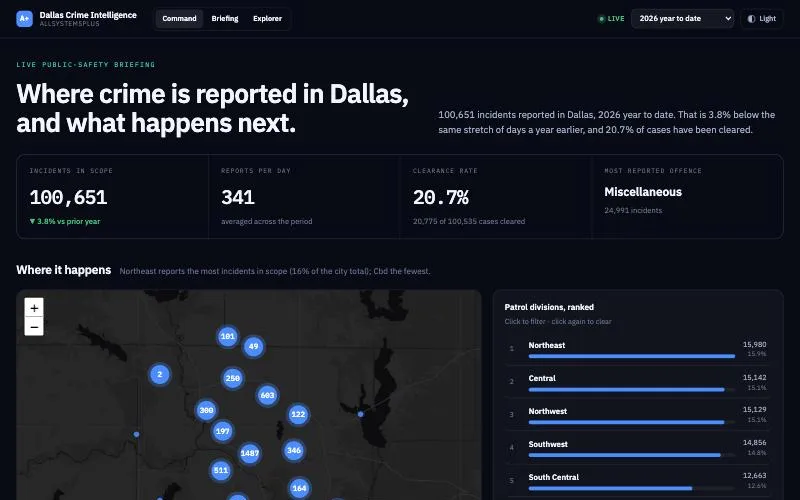This screenshot has width=800, height=500.
Task: Toggle the Light theme button
Action: [762, 19]
